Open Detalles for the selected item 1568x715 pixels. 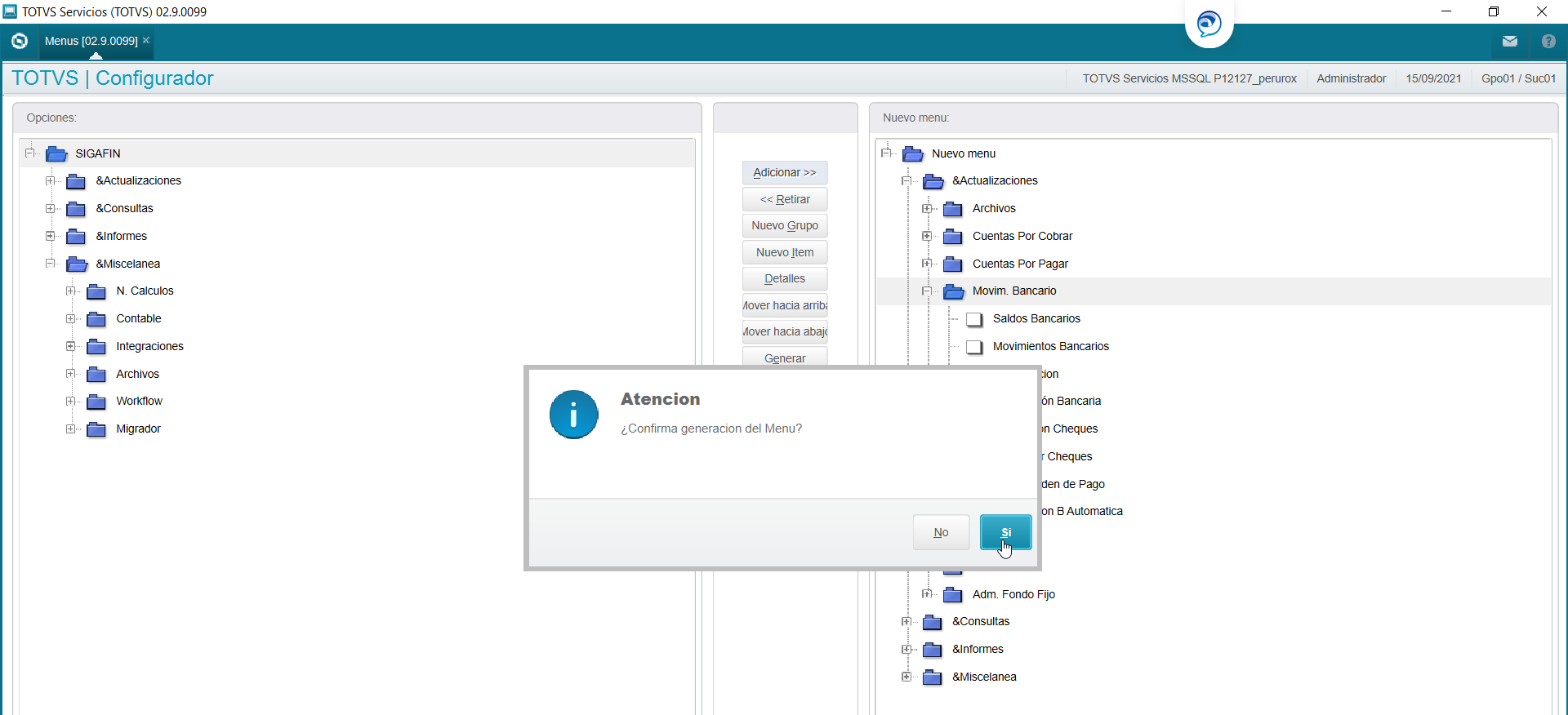click(785, 278)
